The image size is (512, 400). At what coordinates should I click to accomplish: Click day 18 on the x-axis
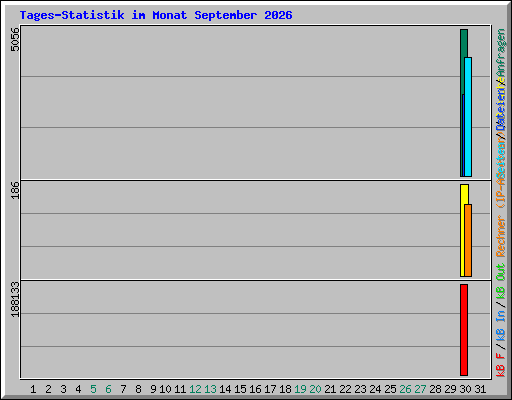pyautogui.click(x=285, y=389)
